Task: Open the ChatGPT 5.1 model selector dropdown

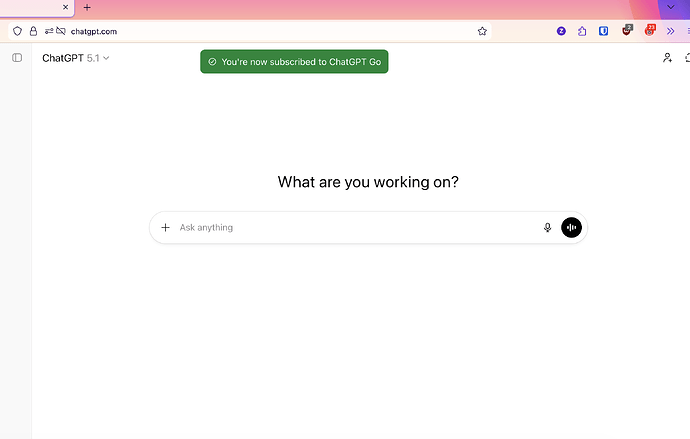Action: coord(76,58)
